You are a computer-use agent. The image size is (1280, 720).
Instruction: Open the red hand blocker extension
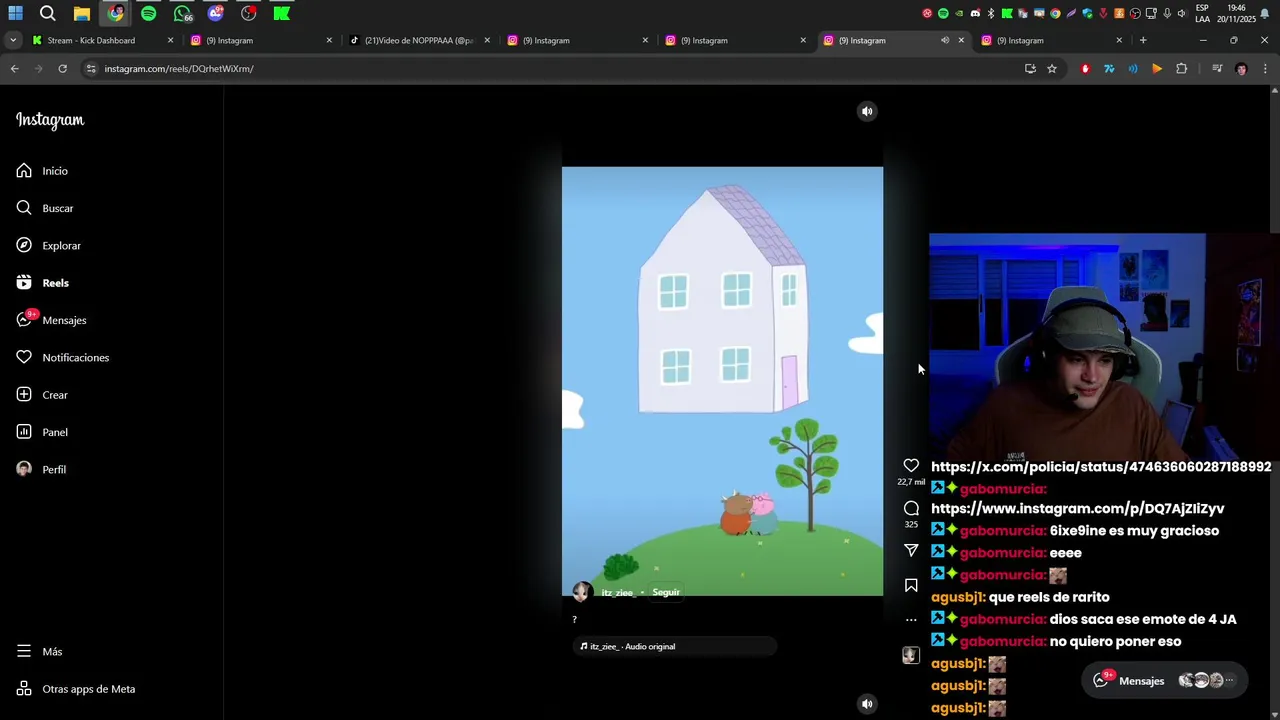(1085, 69)
